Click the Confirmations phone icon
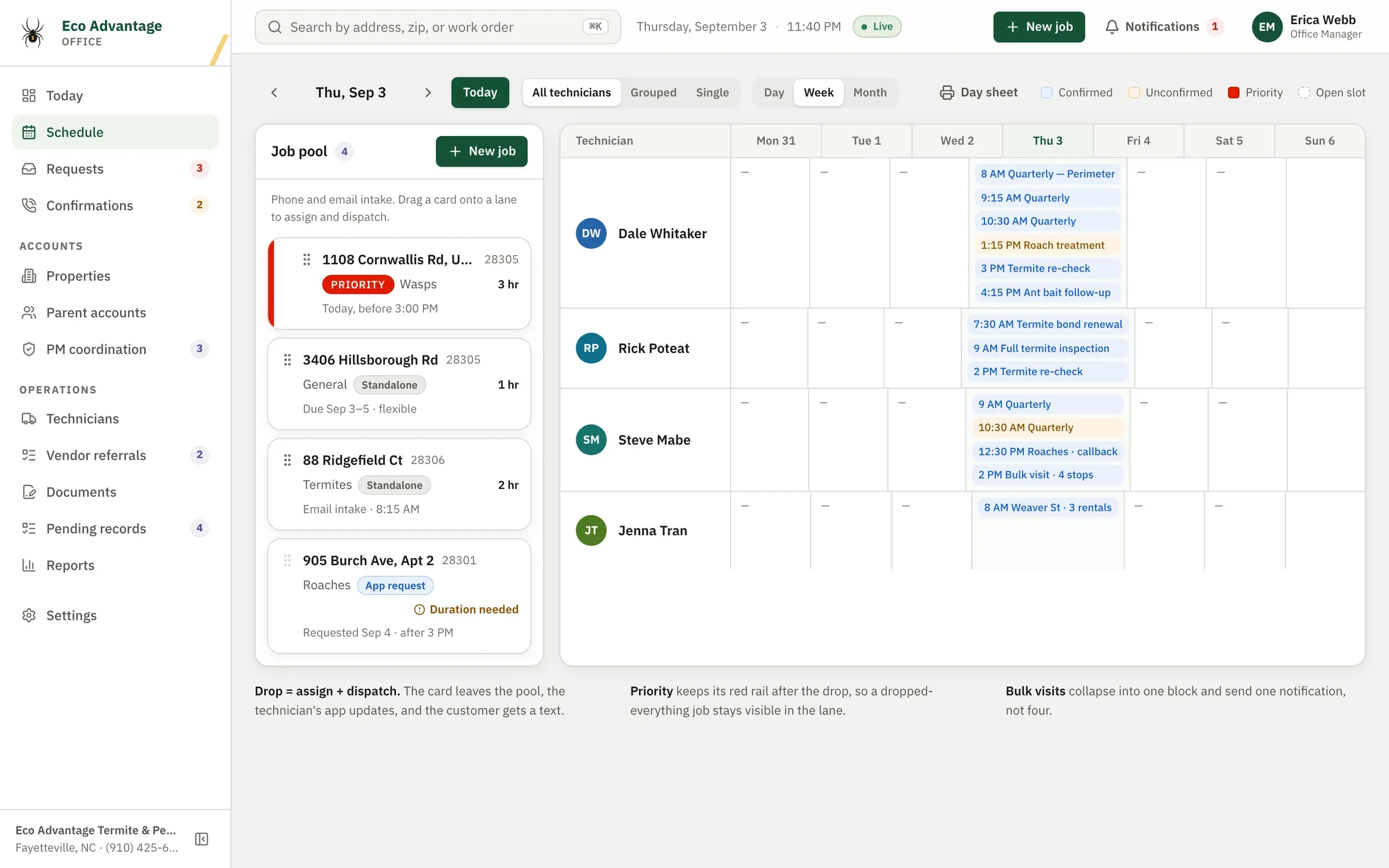This screenshot has height=868, width=1389. click(x=29, y=205)
